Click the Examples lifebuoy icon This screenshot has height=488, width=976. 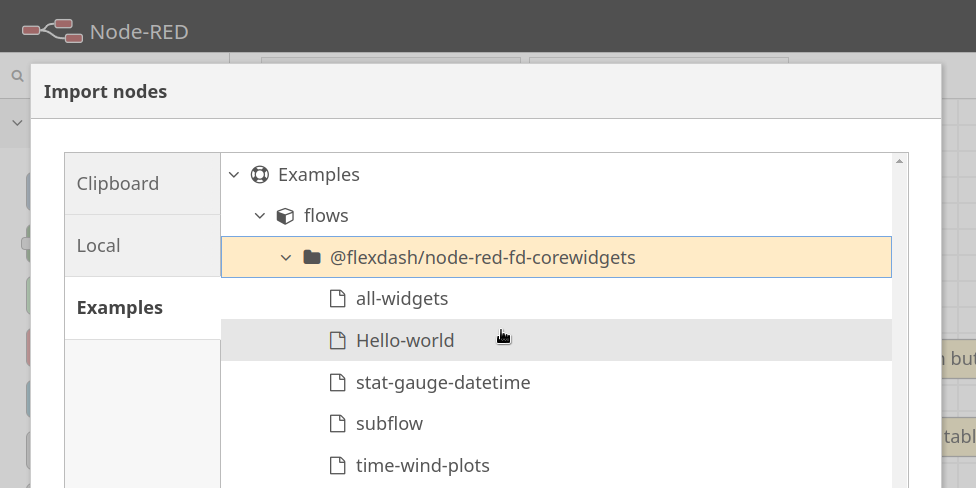tap(260, 175)
